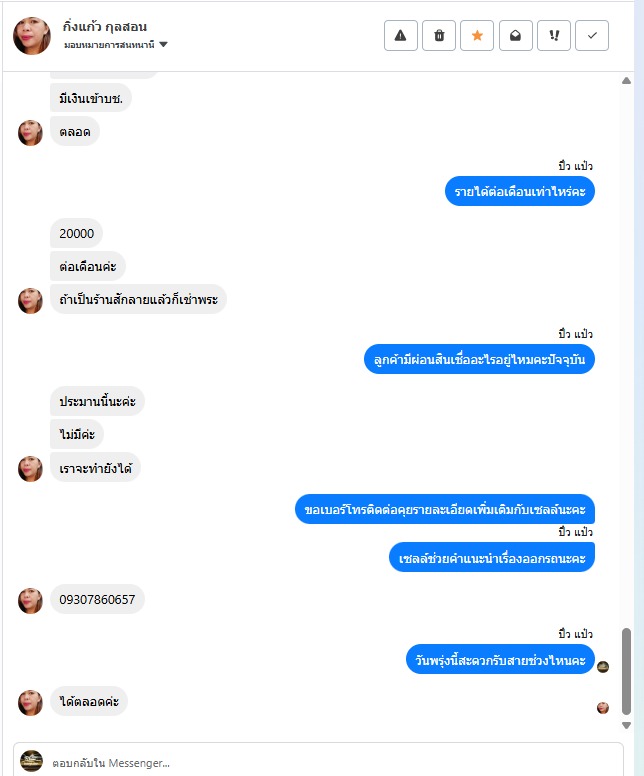Click sender avatar beside ได้ตลอดค่ะ message
The image size is (644, 776).
pos(30,702)
